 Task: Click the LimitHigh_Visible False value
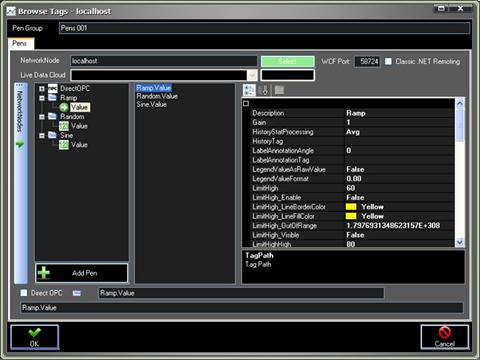355,235
